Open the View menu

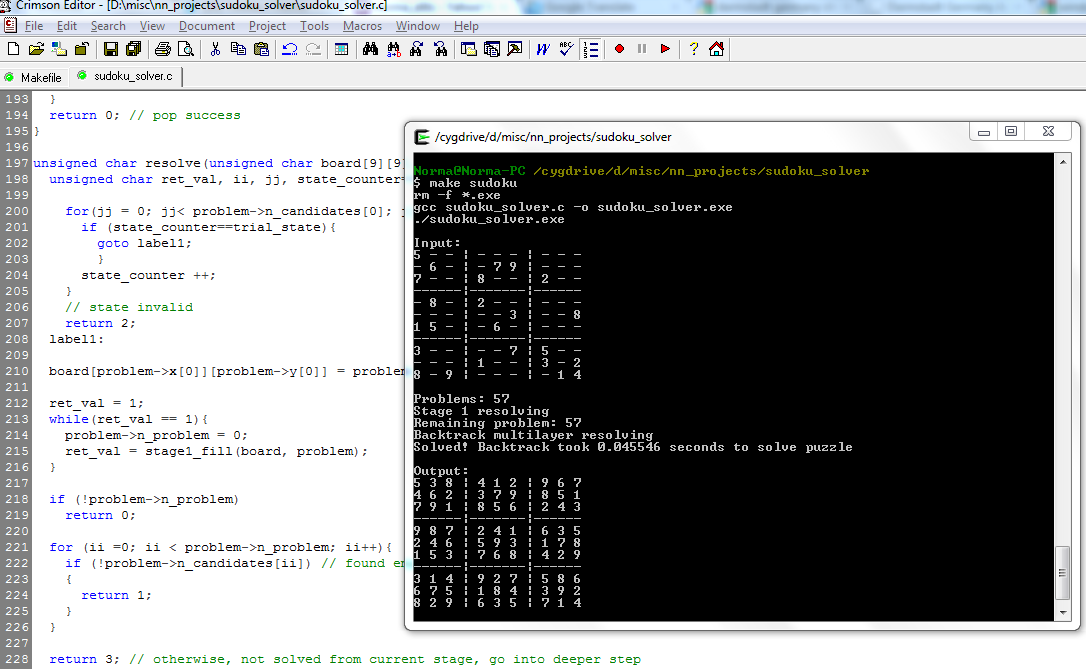point(152,26)
